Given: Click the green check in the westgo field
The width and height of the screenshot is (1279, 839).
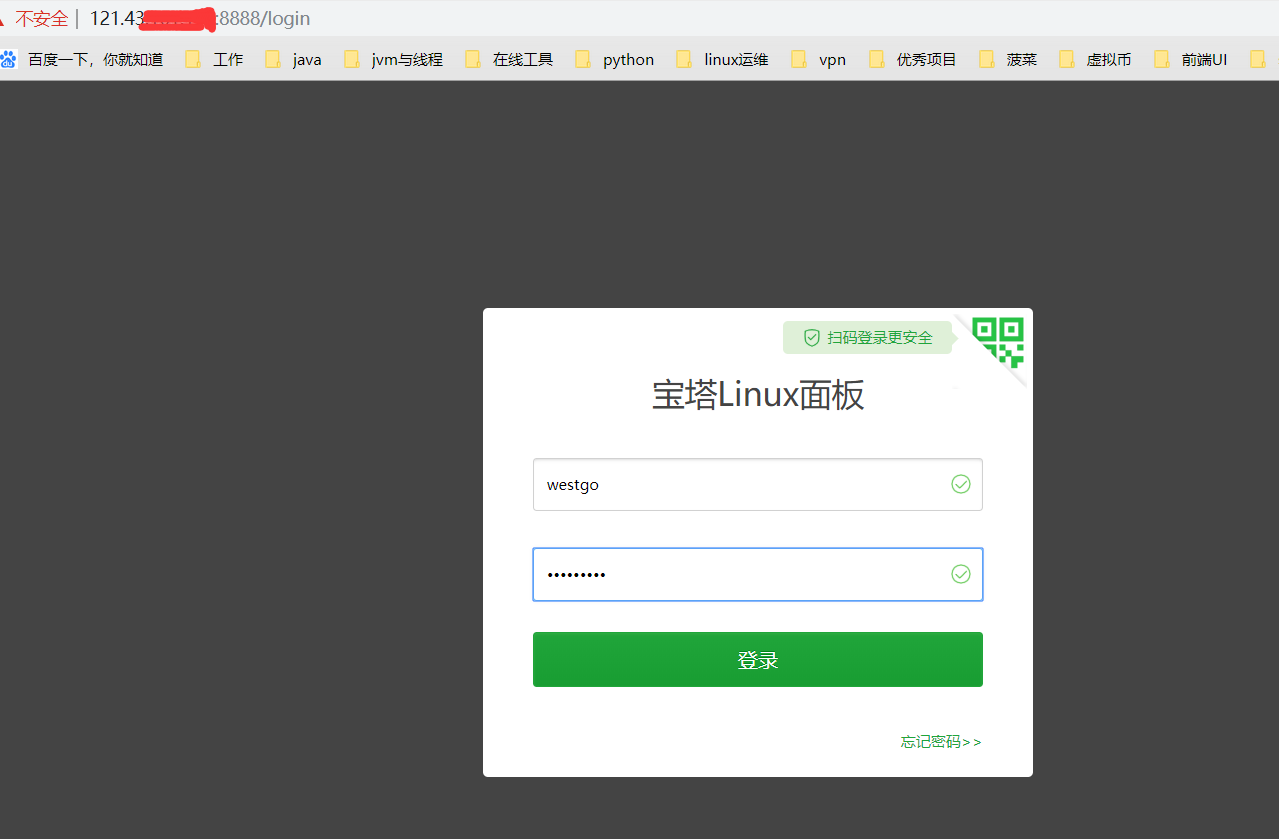Looking at the screenshot, I should 961,484.
